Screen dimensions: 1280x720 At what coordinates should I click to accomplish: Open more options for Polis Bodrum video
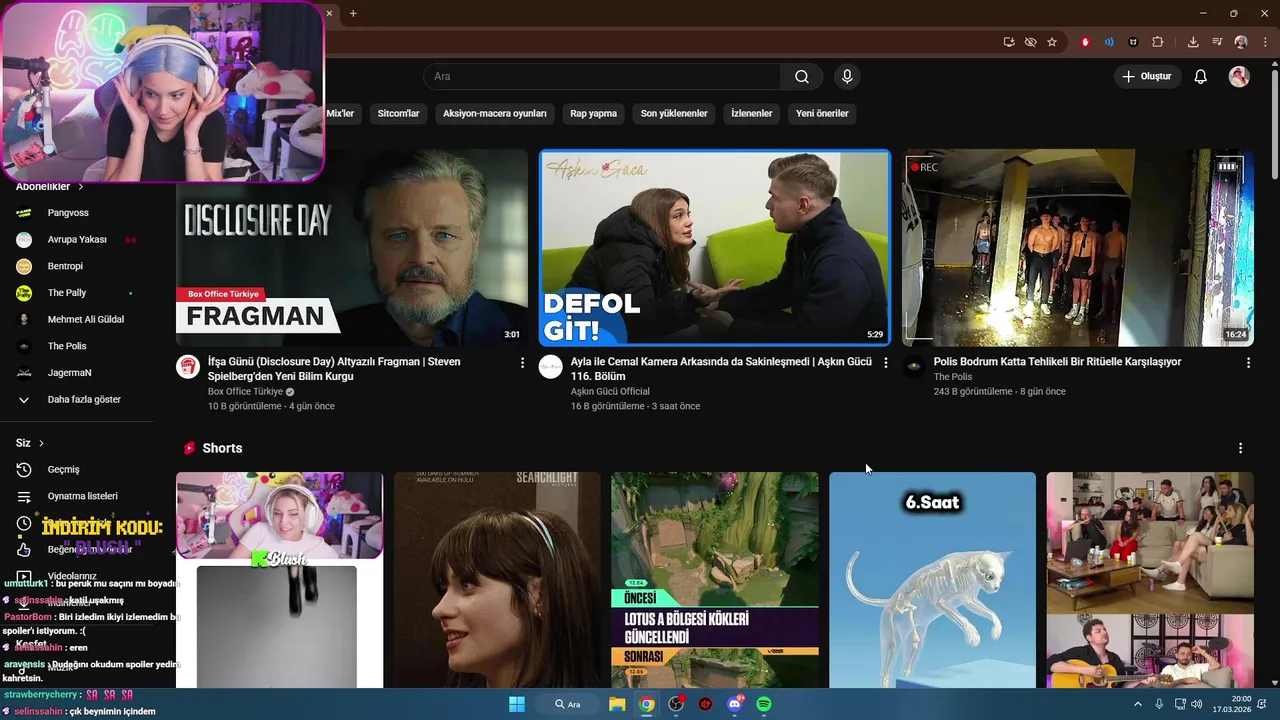click(x=1248, y=363)
